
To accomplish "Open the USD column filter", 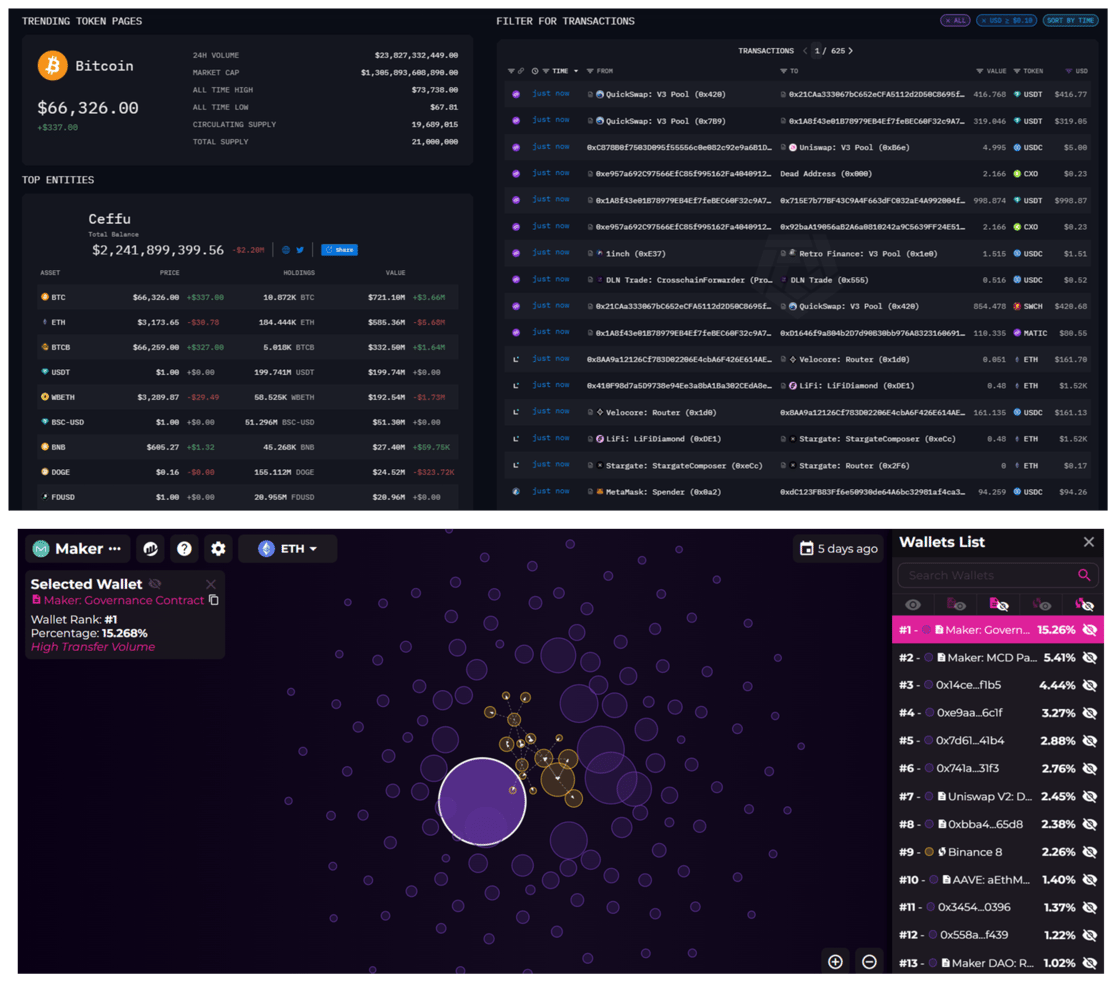I will click(x=1069, y=71).
